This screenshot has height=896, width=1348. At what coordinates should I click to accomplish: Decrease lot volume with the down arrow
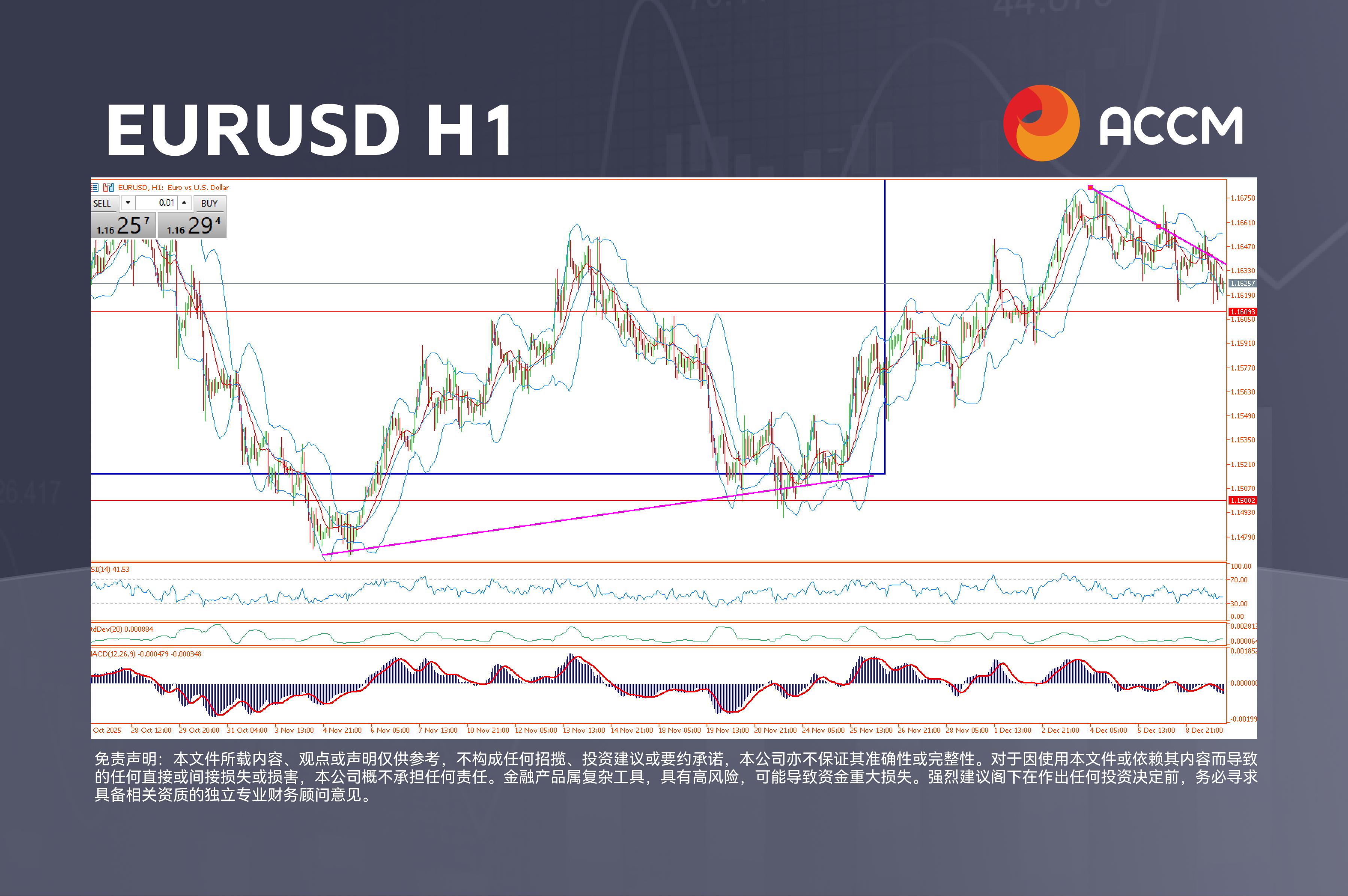pyautogui.click(x=128, y=203)
